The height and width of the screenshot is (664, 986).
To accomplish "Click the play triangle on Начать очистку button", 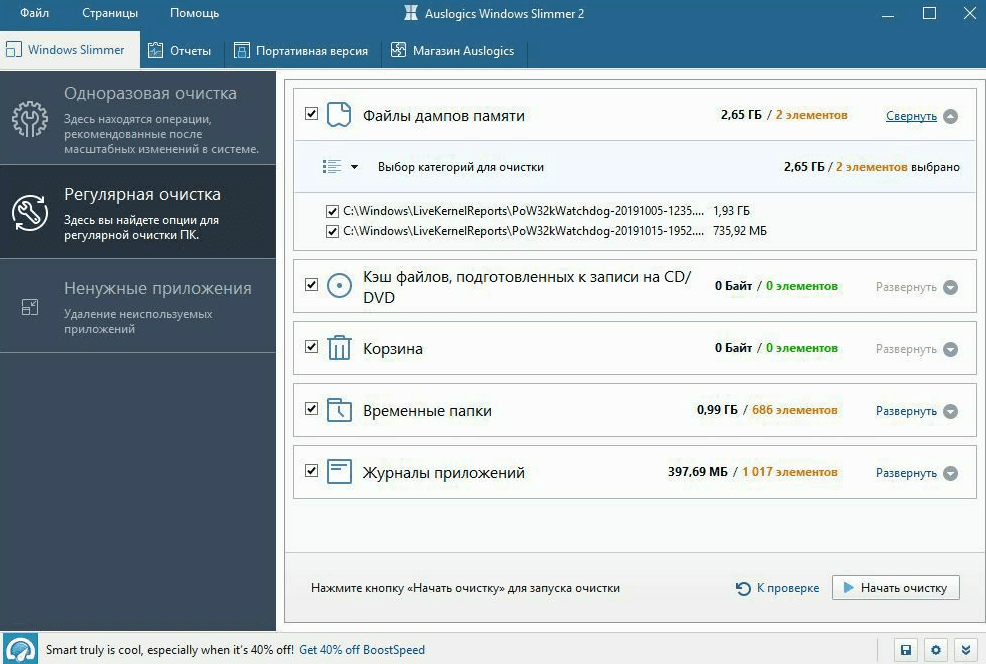I will click(x=848, y=587).
